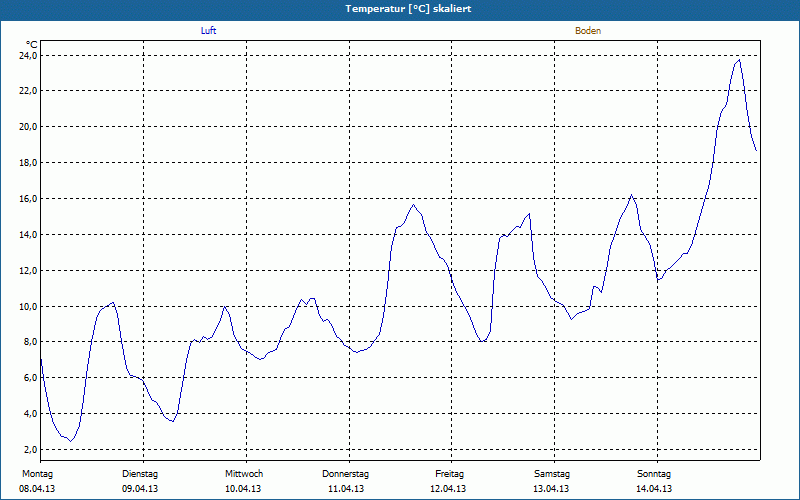Image resolution: width=800 pixels, height=500 pixels.
Task: Click the 'Temperatur [°C] skaliert' title bar
Action: pos(400,9)
